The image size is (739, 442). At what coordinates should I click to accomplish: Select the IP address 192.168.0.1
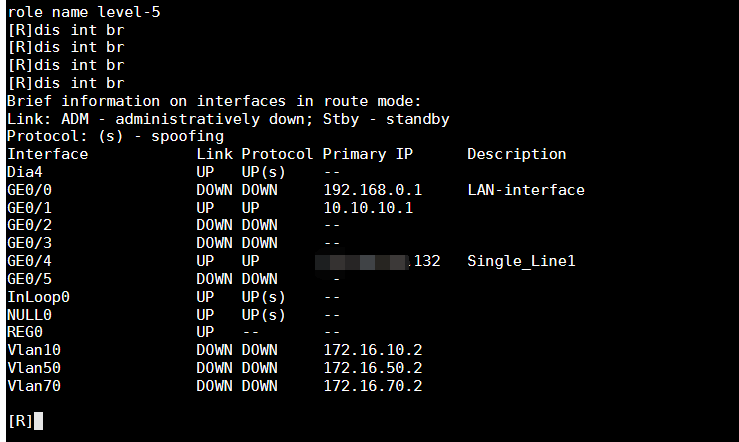(372, 190)
